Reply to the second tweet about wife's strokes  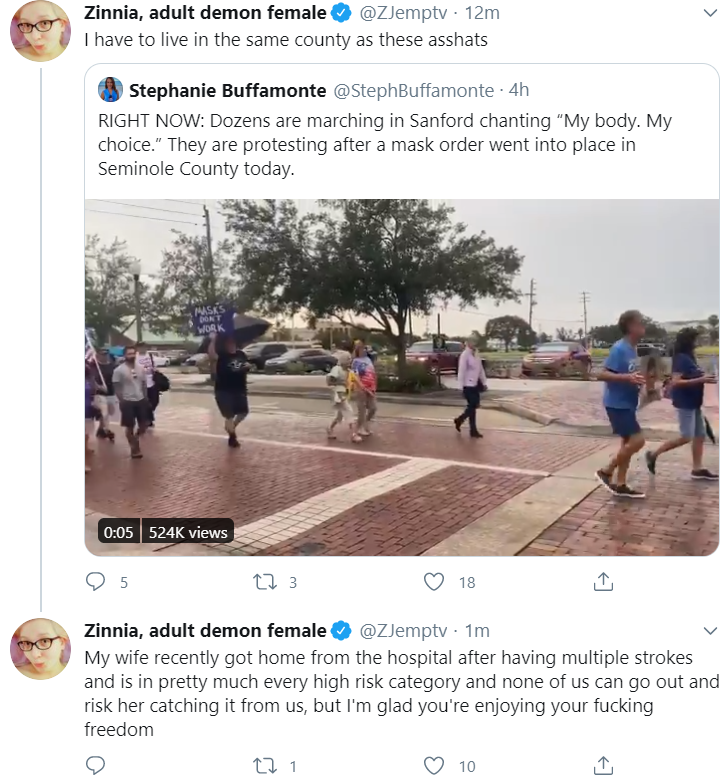95,765
